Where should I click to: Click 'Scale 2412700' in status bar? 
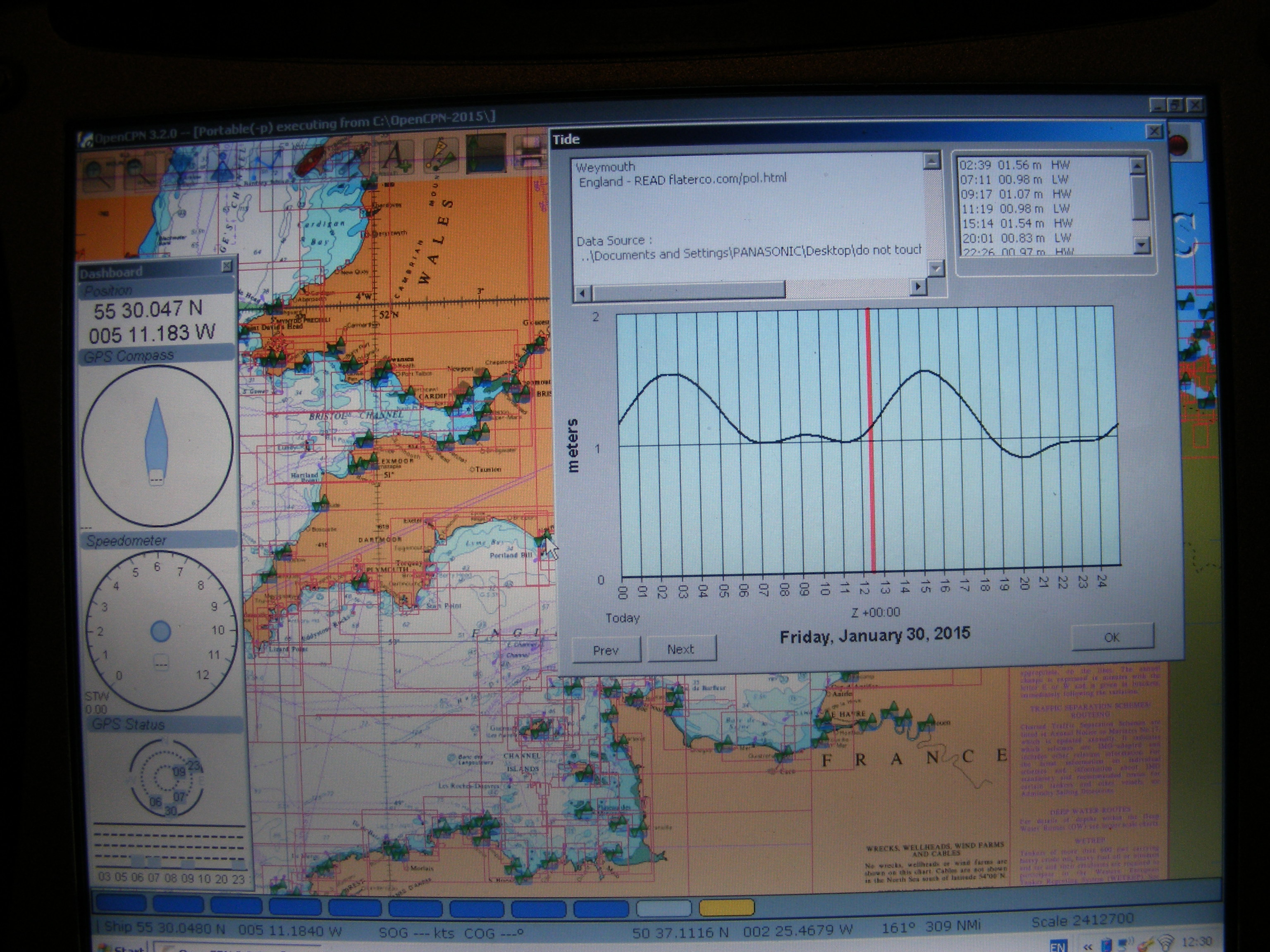click(1082, 921)
